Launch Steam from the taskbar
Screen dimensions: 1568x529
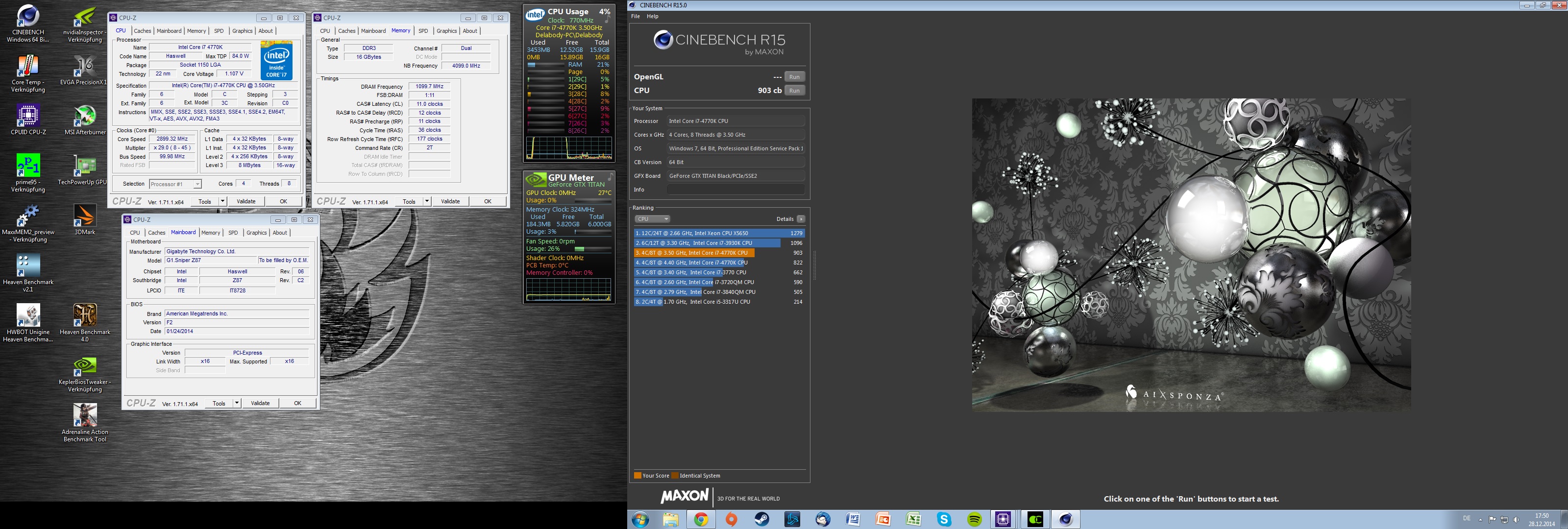(761, 519)
